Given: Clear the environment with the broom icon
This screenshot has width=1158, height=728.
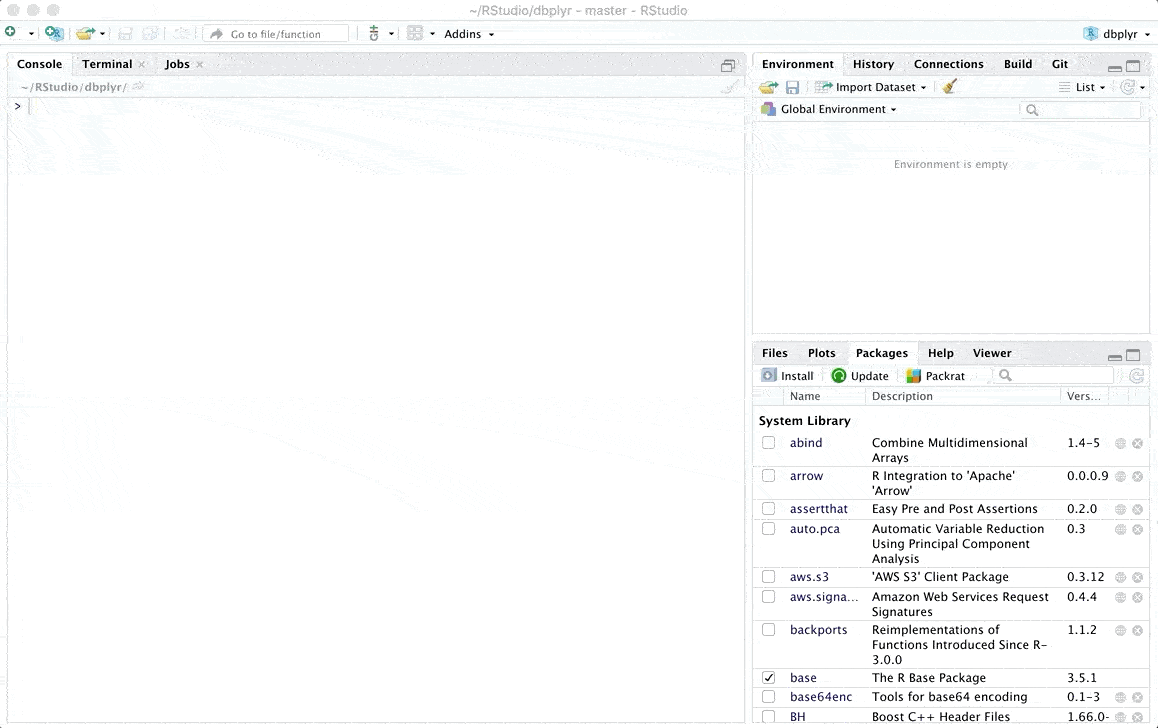Looking at the screenshot, I should click(950, 87).
